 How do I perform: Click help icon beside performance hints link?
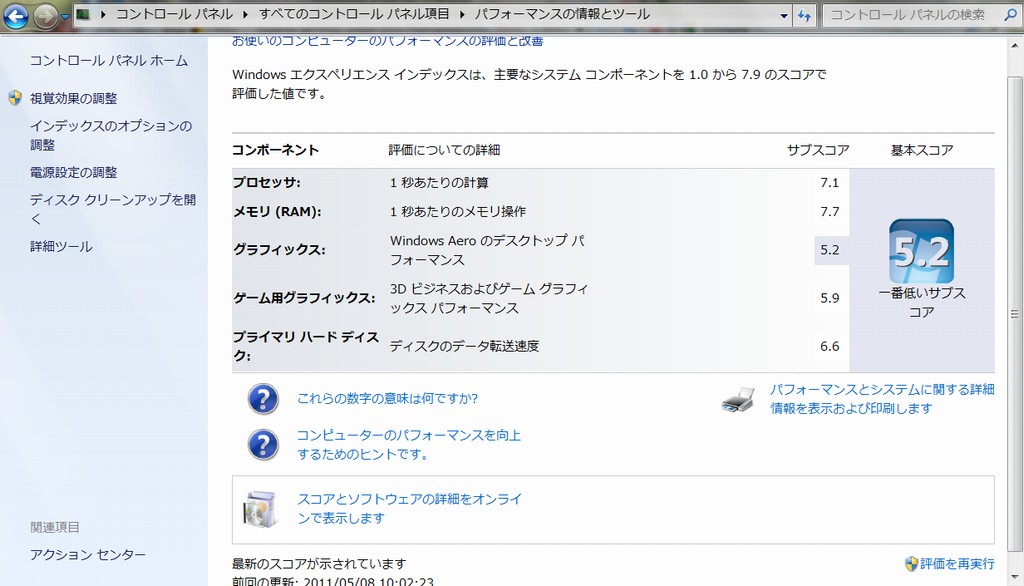pos(263,445)
